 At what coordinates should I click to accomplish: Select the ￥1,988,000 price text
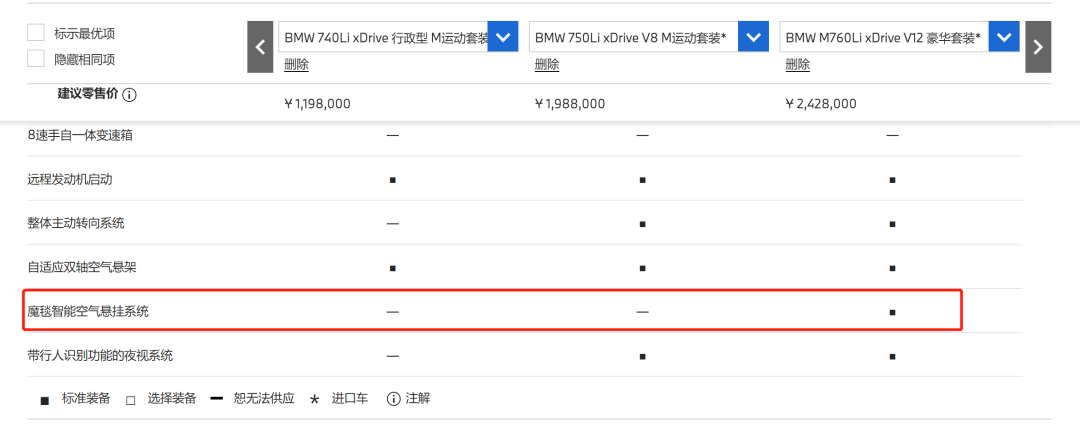(x=570, y=104)
